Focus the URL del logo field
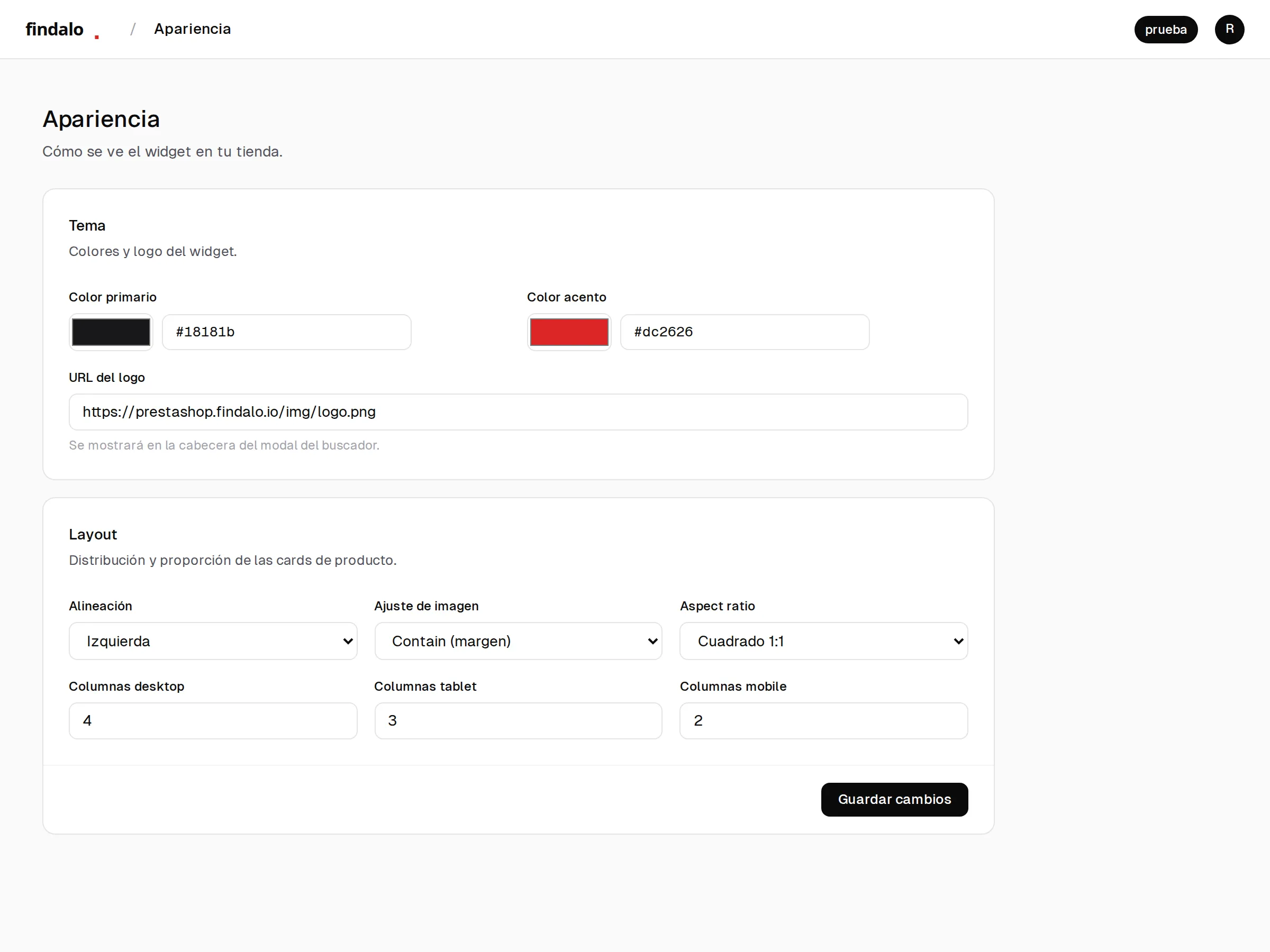 click(x=519, y=412)
